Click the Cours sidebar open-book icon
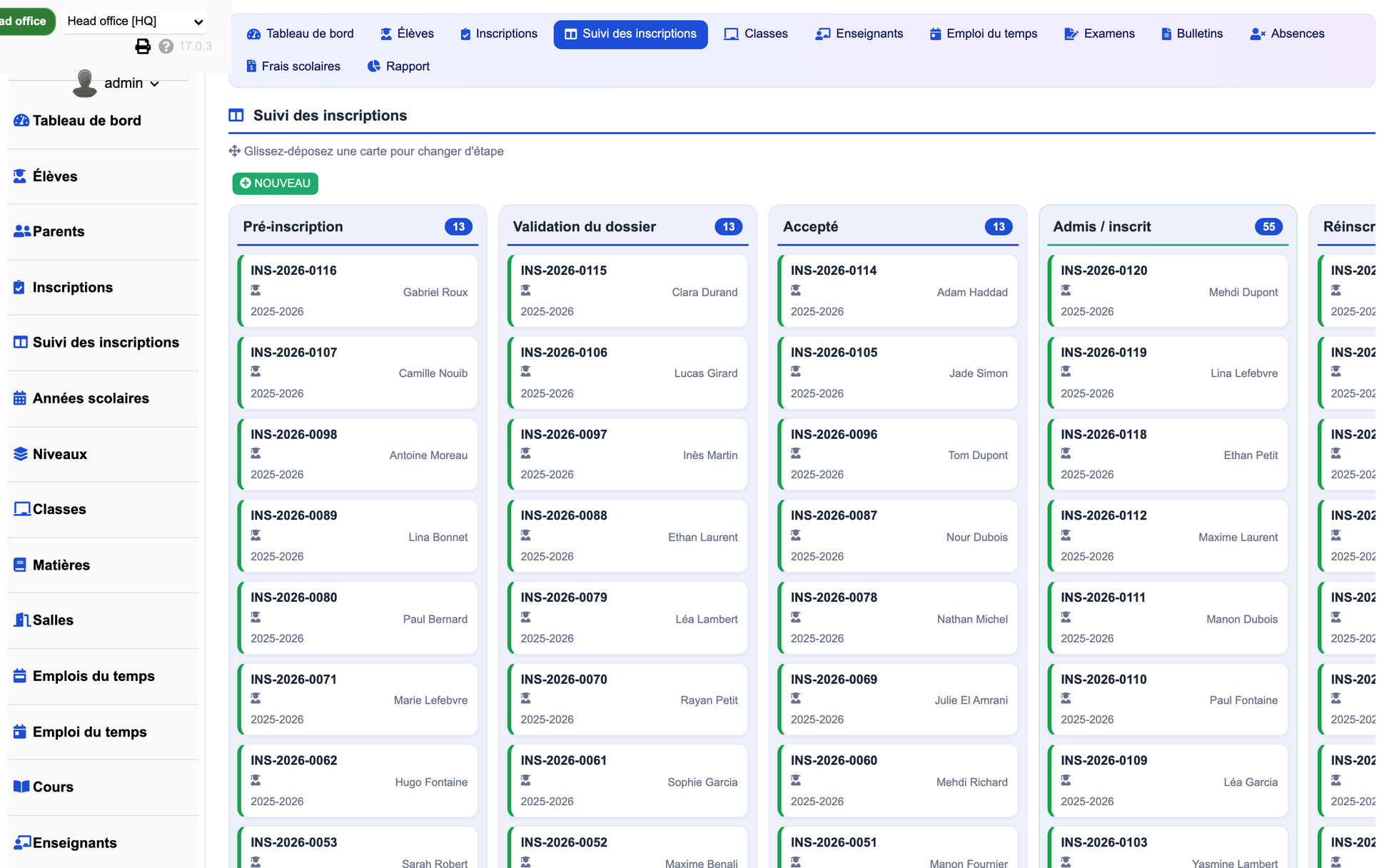This screenshot has height=868, width=1389. 21,787
